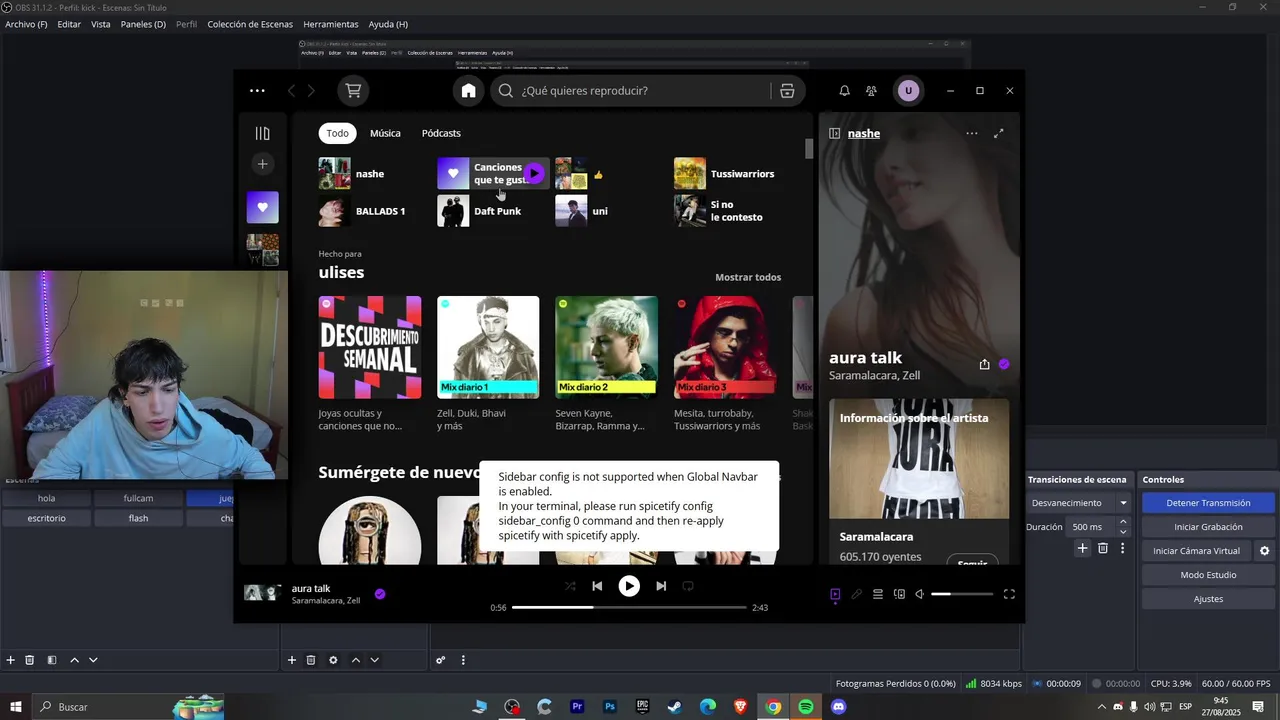Open more options in now playing panel
The image size is (1280, 720).
tap(972, 133)
